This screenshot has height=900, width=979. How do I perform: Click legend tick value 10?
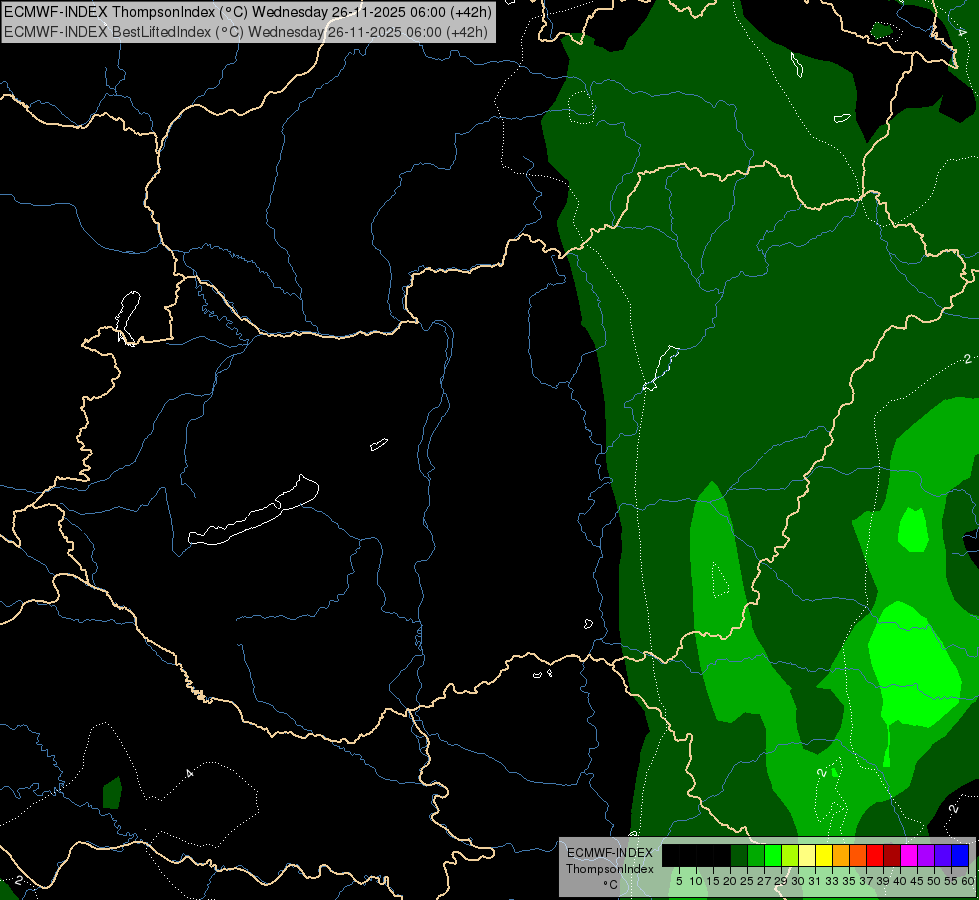coord(696,881)
